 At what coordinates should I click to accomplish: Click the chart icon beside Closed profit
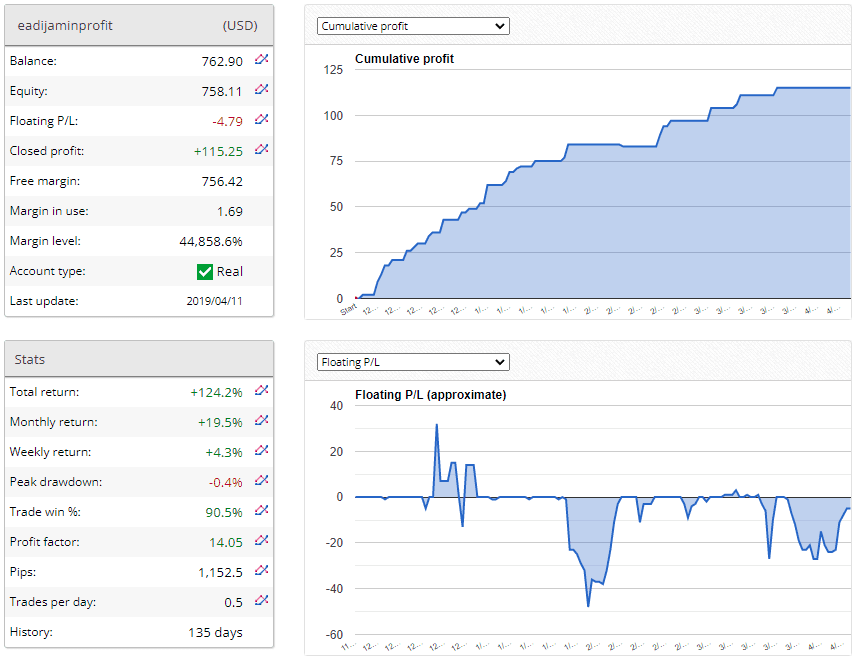(x=261, y=150)
